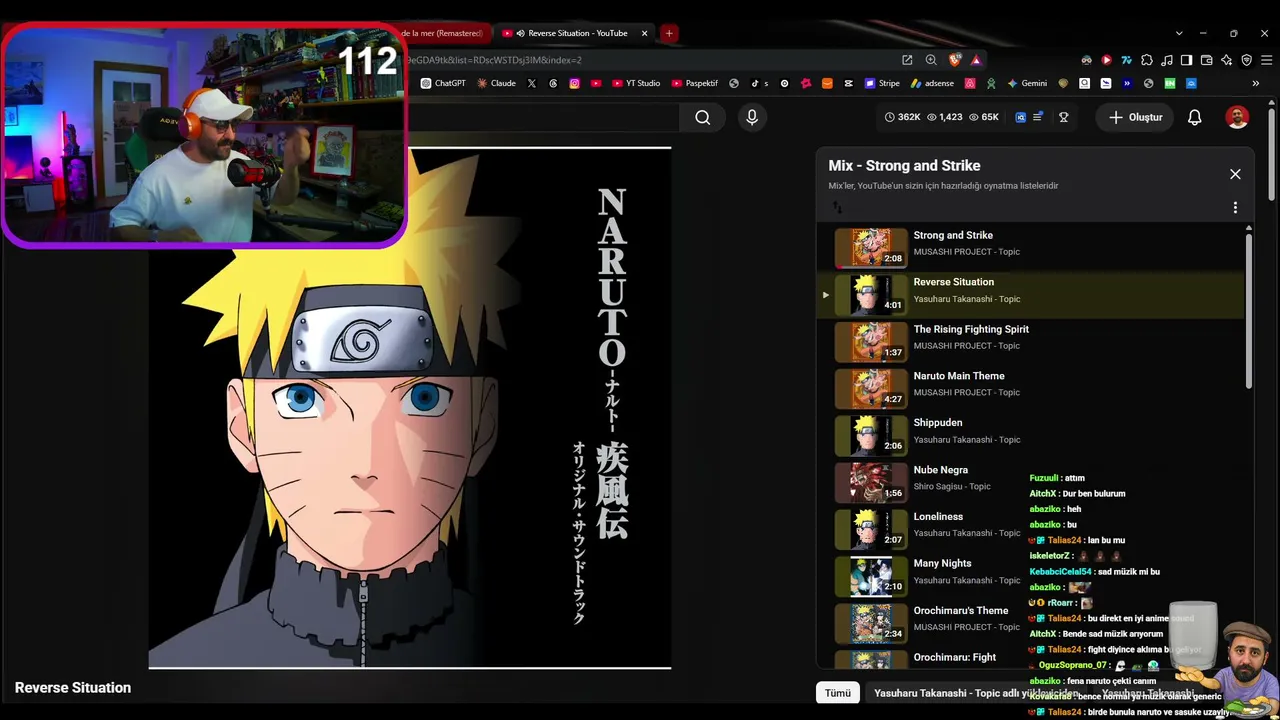Click the zoom magnifier icon in address bar
The height and width of the screenshot is (720, 1280).
(931, 60)
